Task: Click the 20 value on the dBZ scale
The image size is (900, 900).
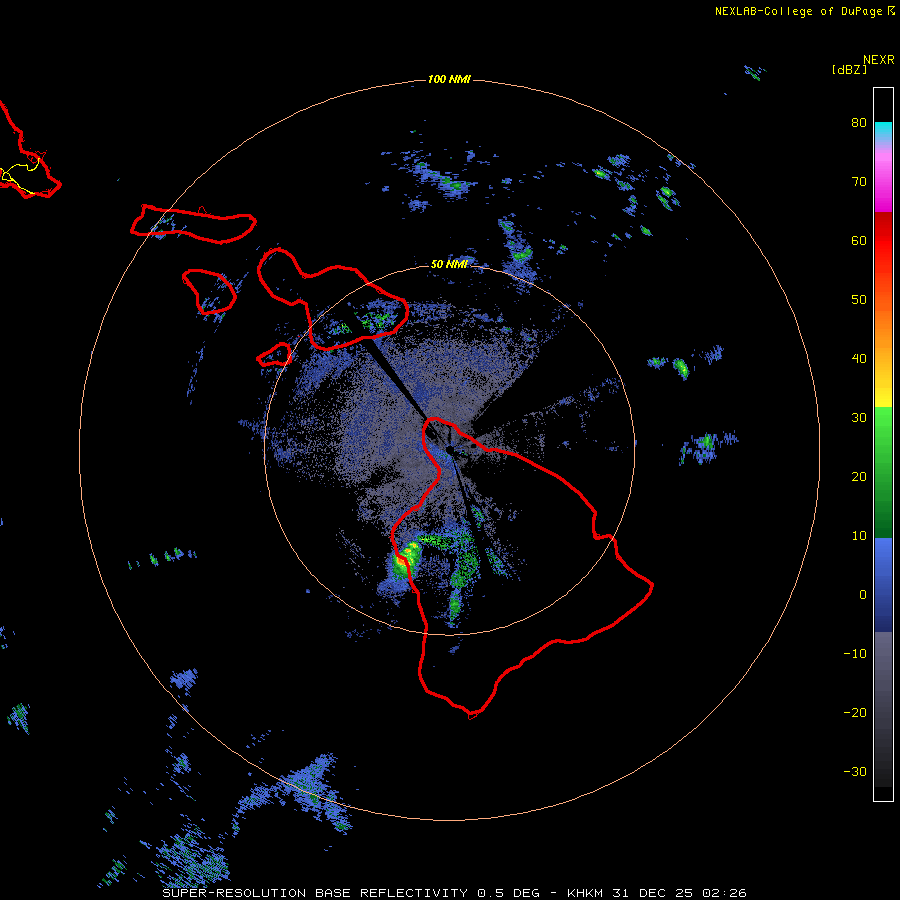Action: point(859,476)
